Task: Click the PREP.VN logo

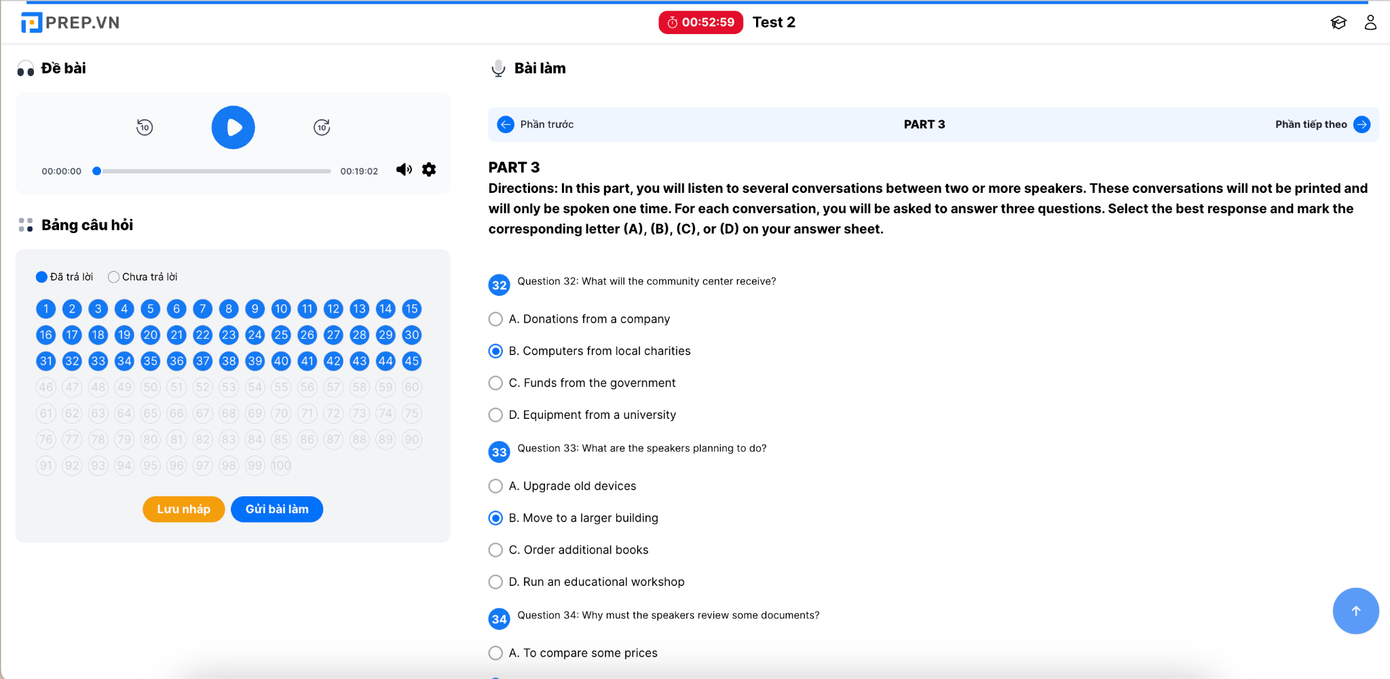Action: coord(70,23)
